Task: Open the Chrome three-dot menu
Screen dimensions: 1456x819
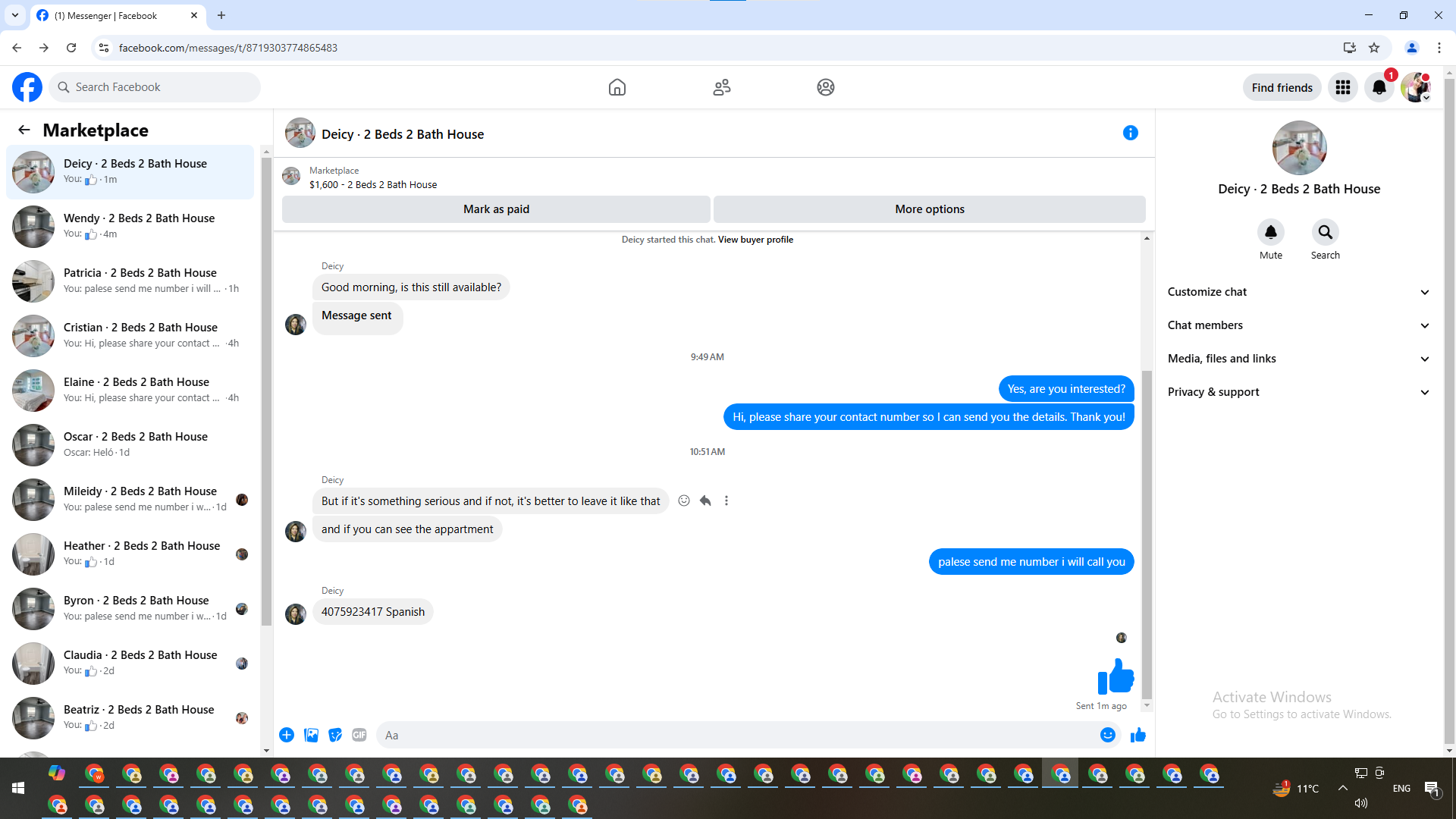Action: click(x=1439, y=48)
